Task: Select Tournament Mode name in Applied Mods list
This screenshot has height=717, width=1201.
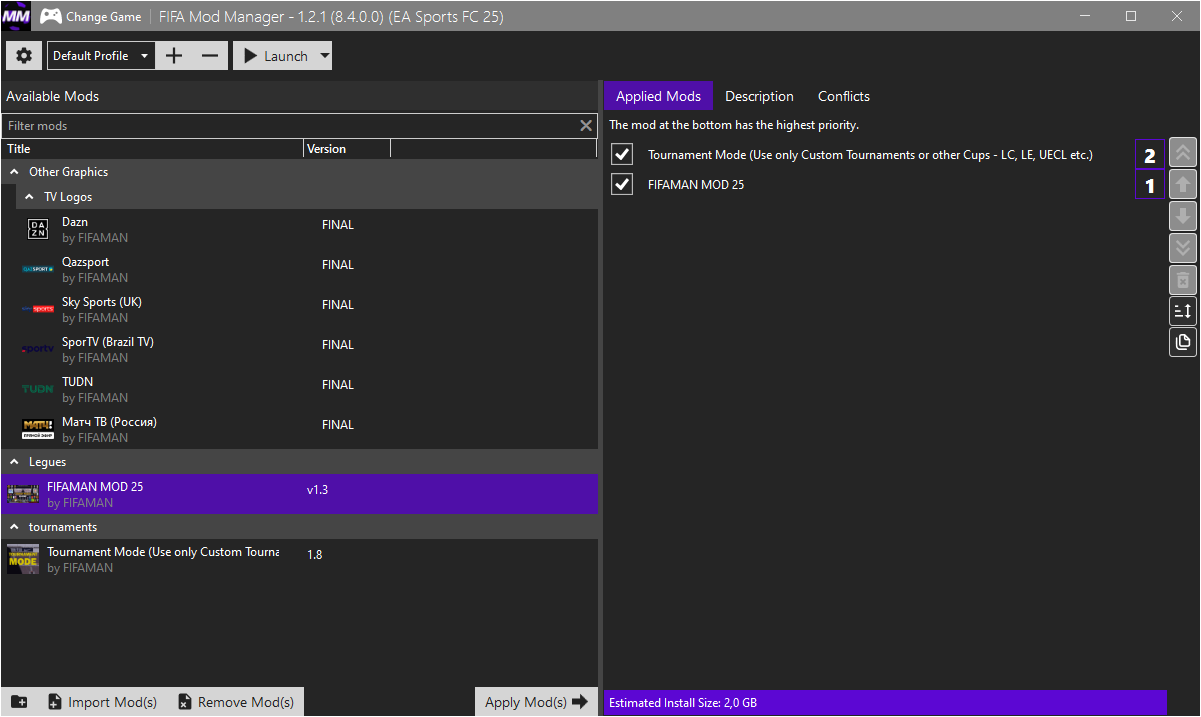Action: click(870, 155)
